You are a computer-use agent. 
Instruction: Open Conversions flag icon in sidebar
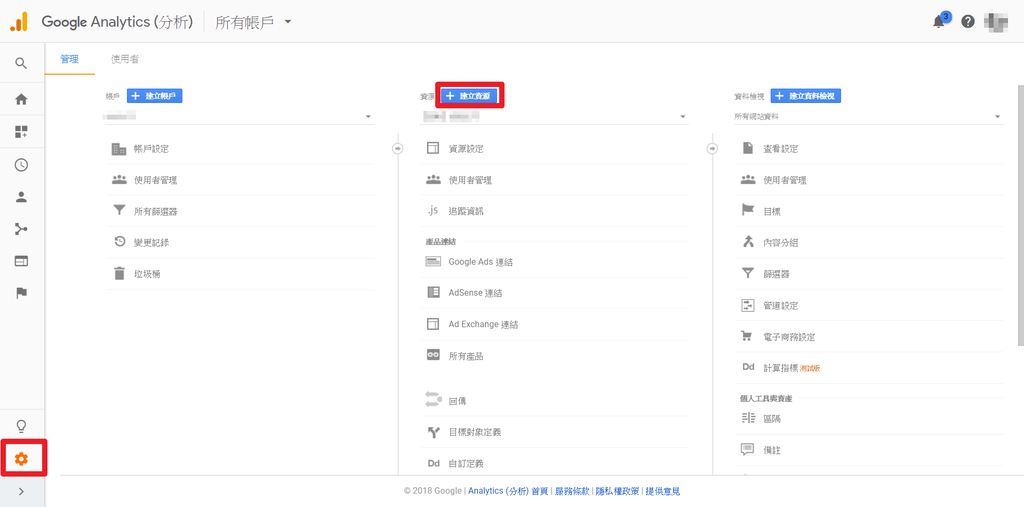coord(21,293)
